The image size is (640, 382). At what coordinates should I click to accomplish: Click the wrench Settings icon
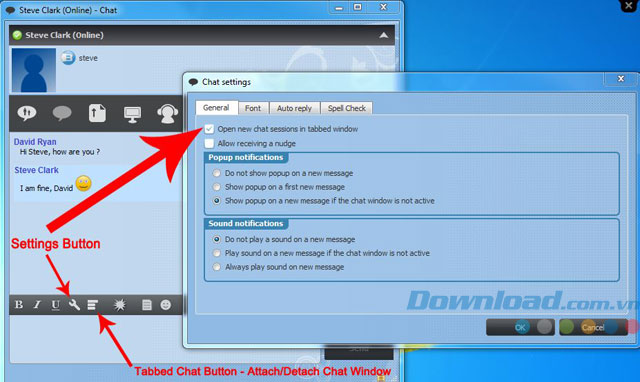click(x=74, y=304)
